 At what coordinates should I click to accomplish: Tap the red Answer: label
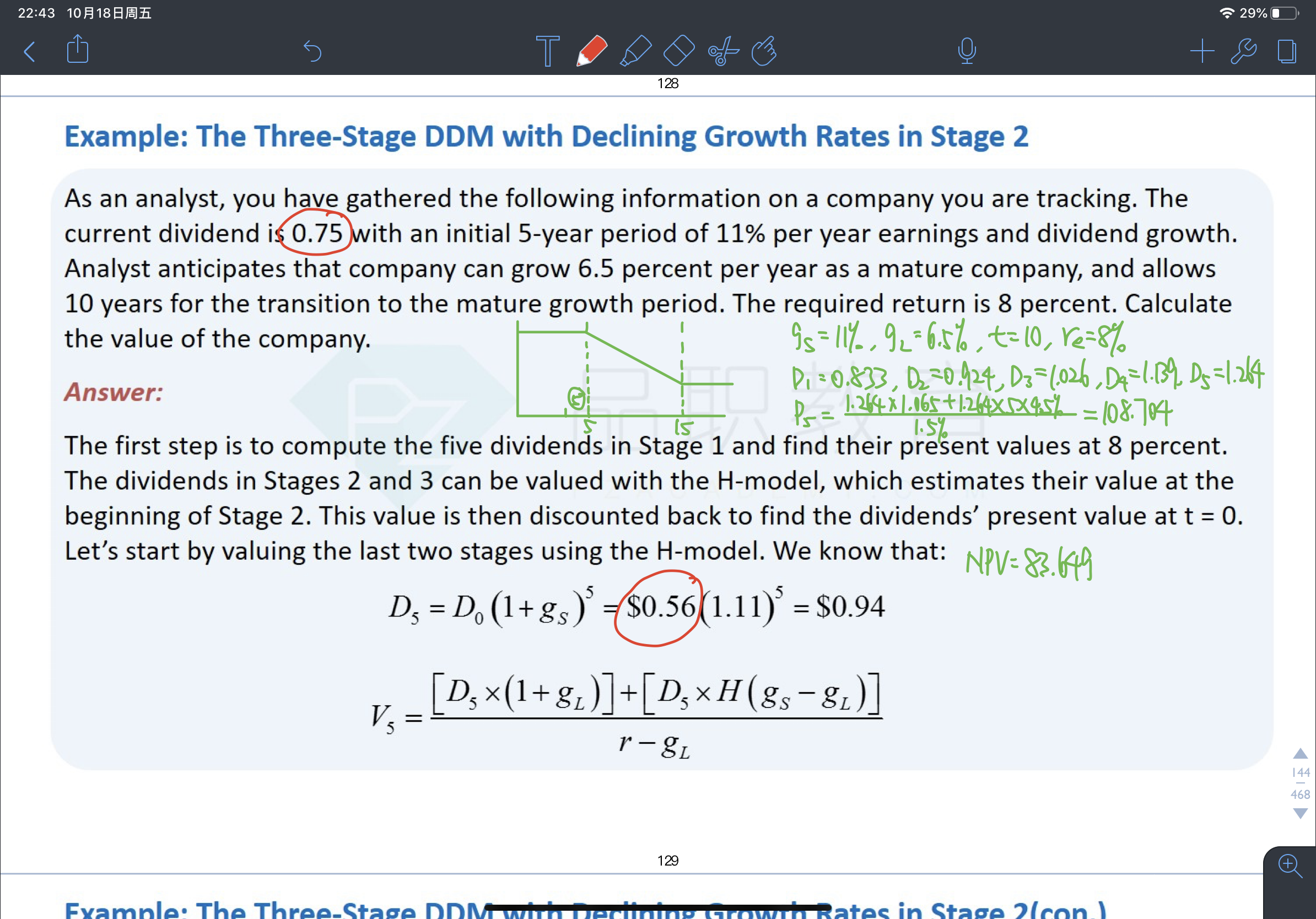[114, 392]
